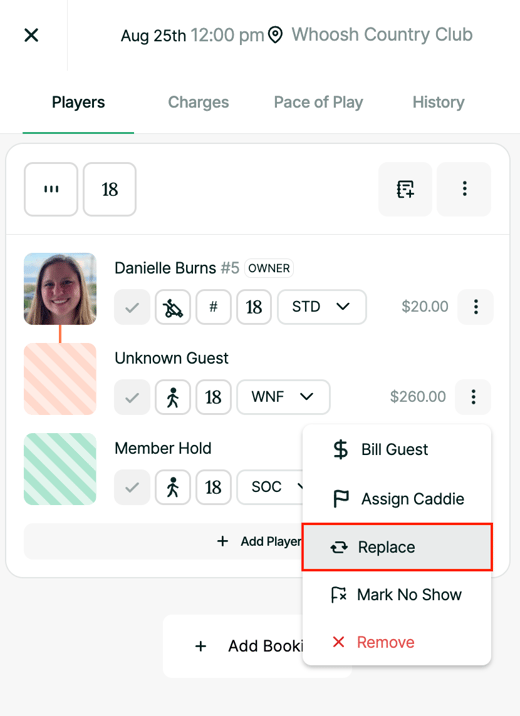Open Unknown Guest's three-dot menu

coord(473,397)
